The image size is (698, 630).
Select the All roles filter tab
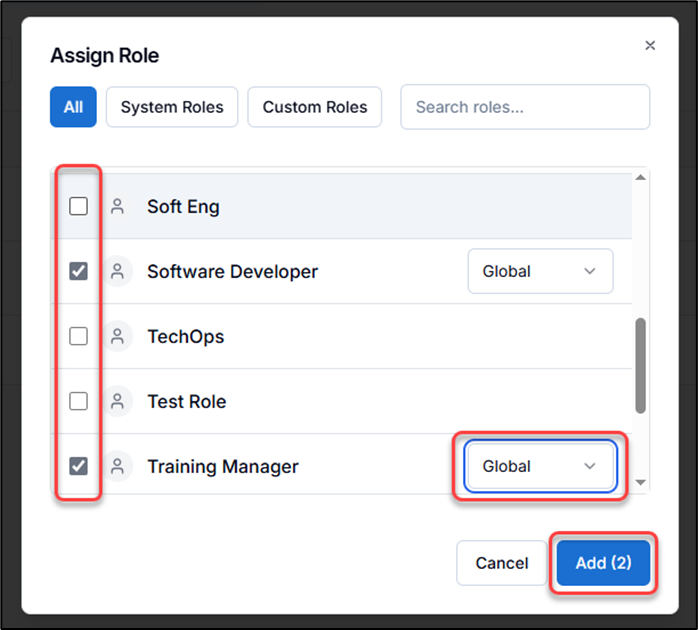tap(73, 107)
